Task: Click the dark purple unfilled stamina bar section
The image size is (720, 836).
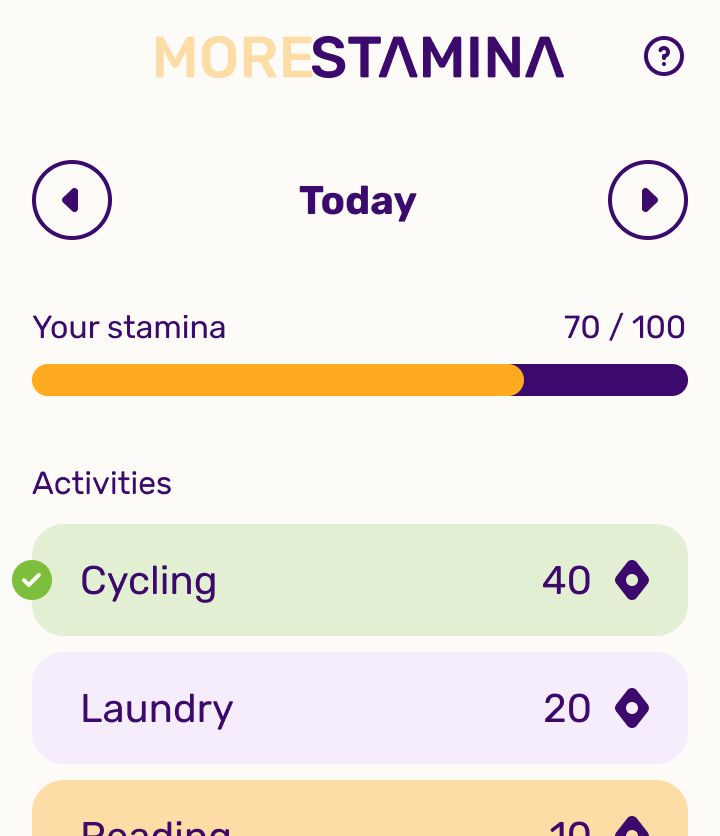Action: (x=606, y=380)
